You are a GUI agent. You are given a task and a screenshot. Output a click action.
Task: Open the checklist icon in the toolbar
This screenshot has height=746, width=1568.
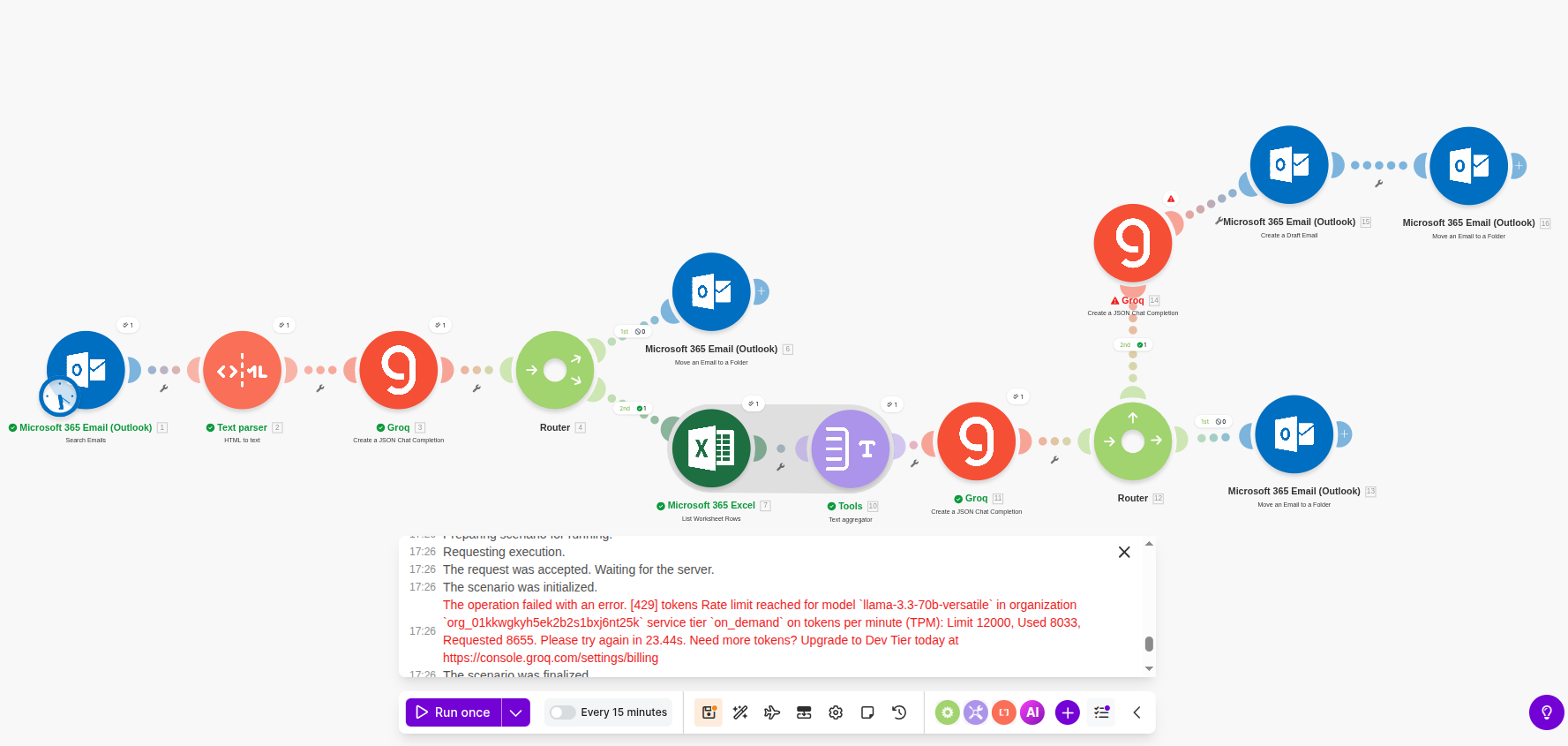[x=1101, y=712]
